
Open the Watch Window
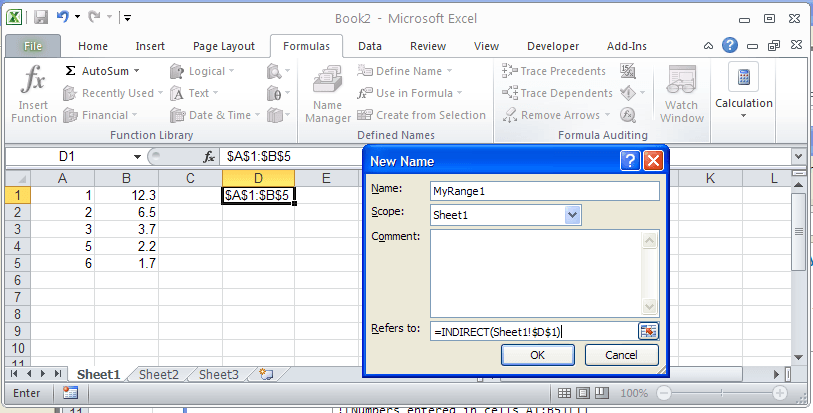pyautogui.click(x=681, y=94)
